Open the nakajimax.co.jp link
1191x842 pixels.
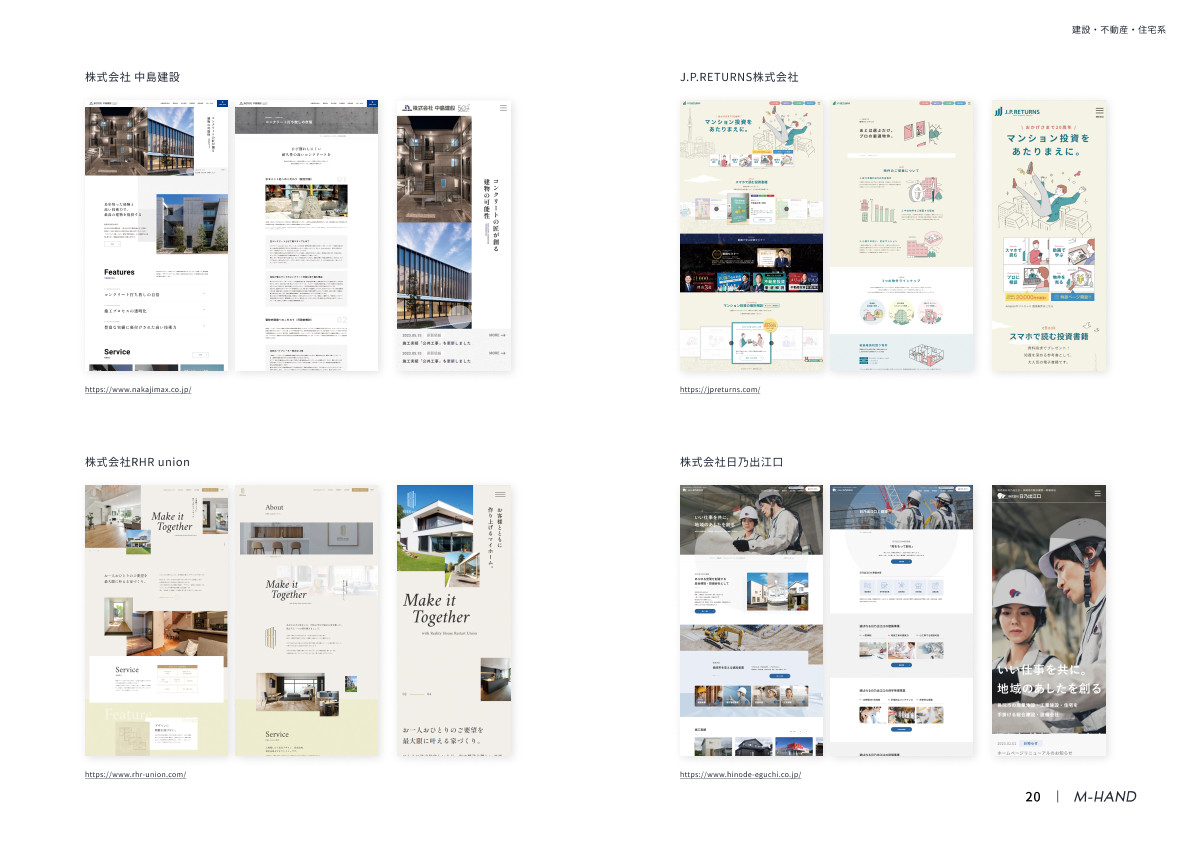click(138, 389)
